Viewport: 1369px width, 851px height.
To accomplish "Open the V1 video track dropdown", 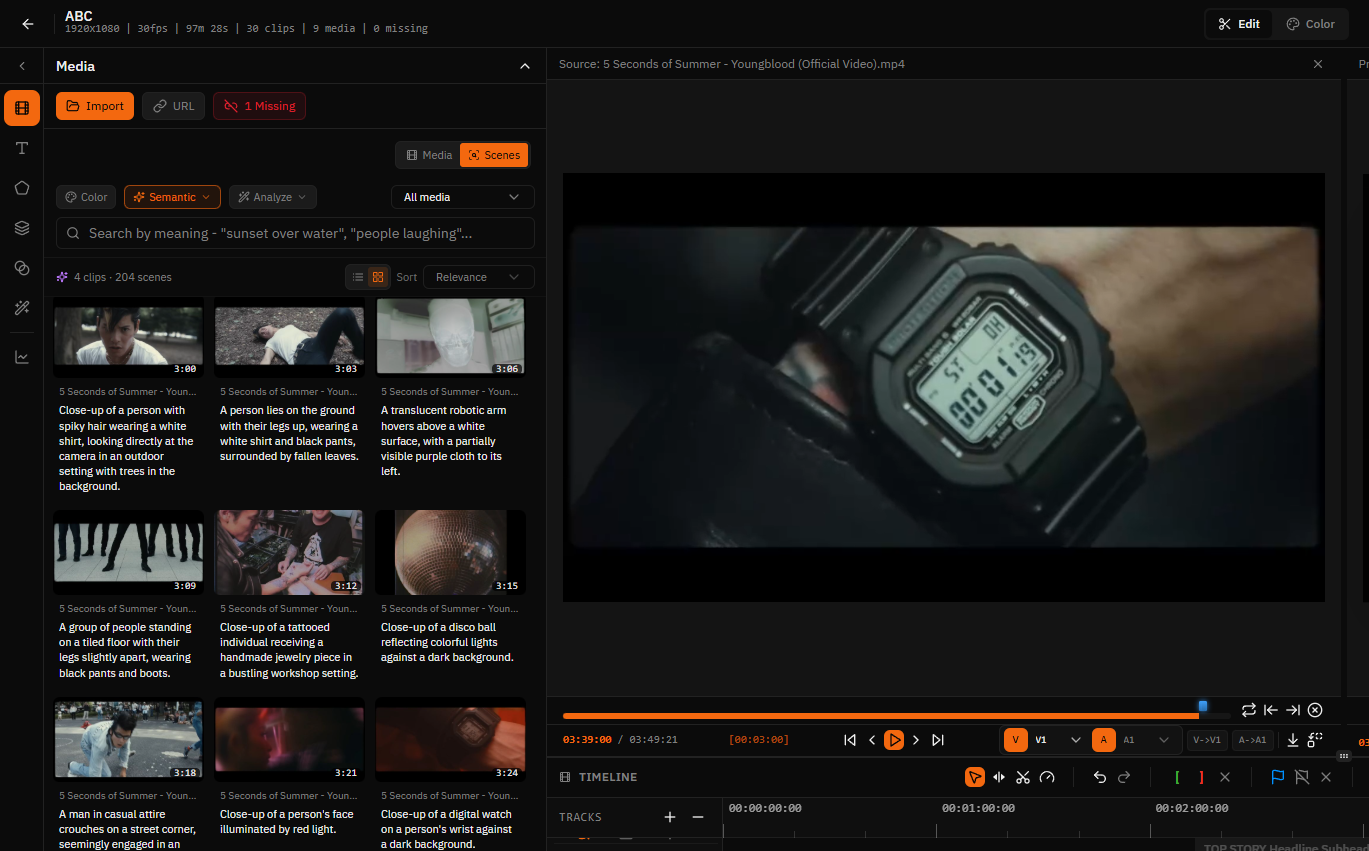I will (x=1057, y=740).
